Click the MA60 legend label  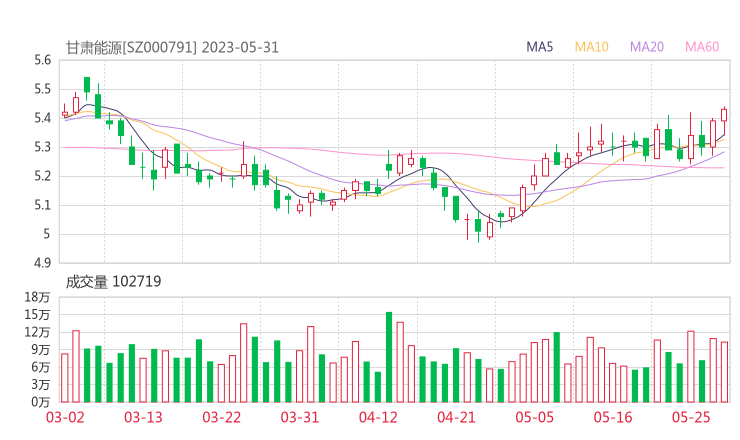[702, 47]
